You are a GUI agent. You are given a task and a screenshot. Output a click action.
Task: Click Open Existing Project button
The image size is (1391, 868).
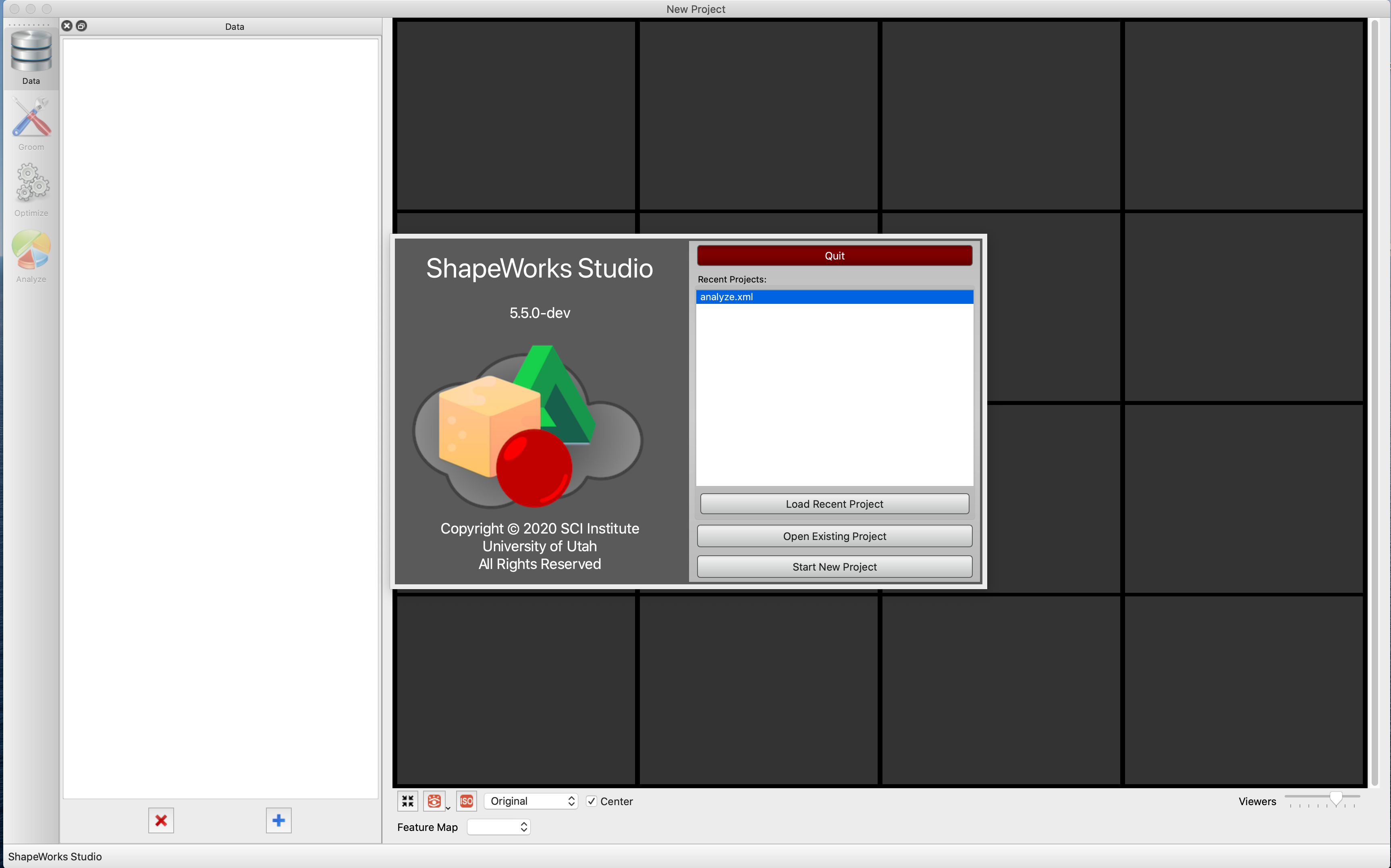tap(834, 536)
